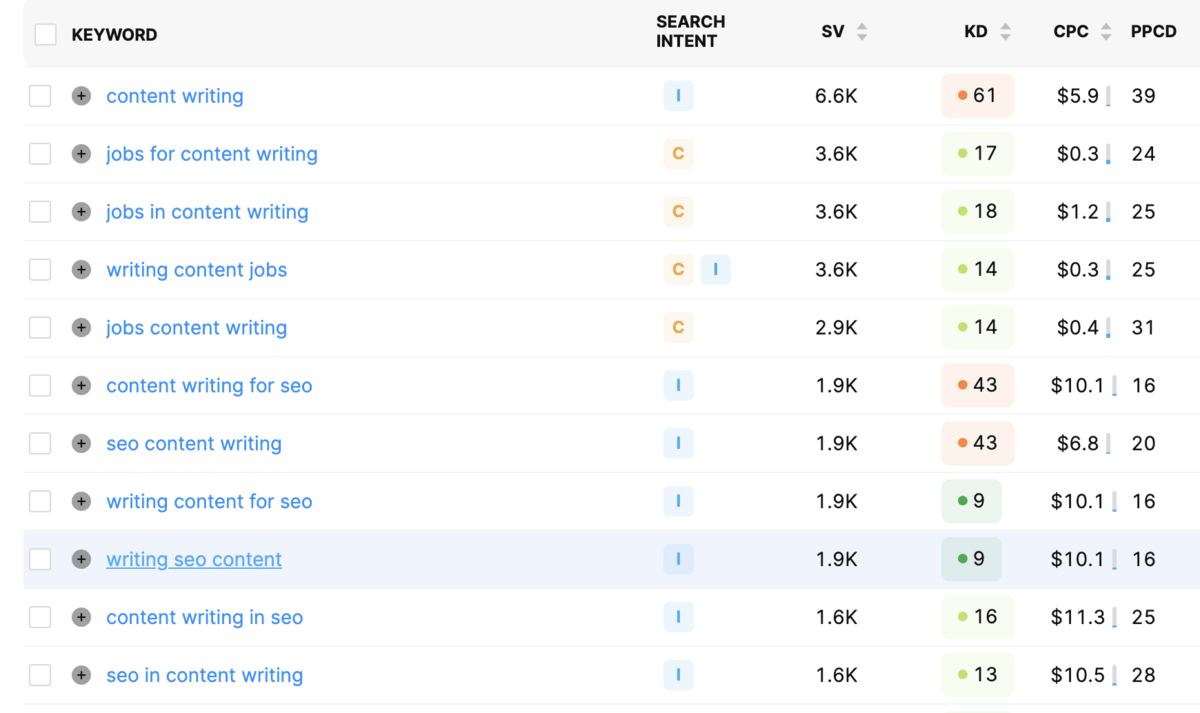Screen dimensions: 1200x713
Task: Check the box for 'jobs in content writing'
Action: 40,212
